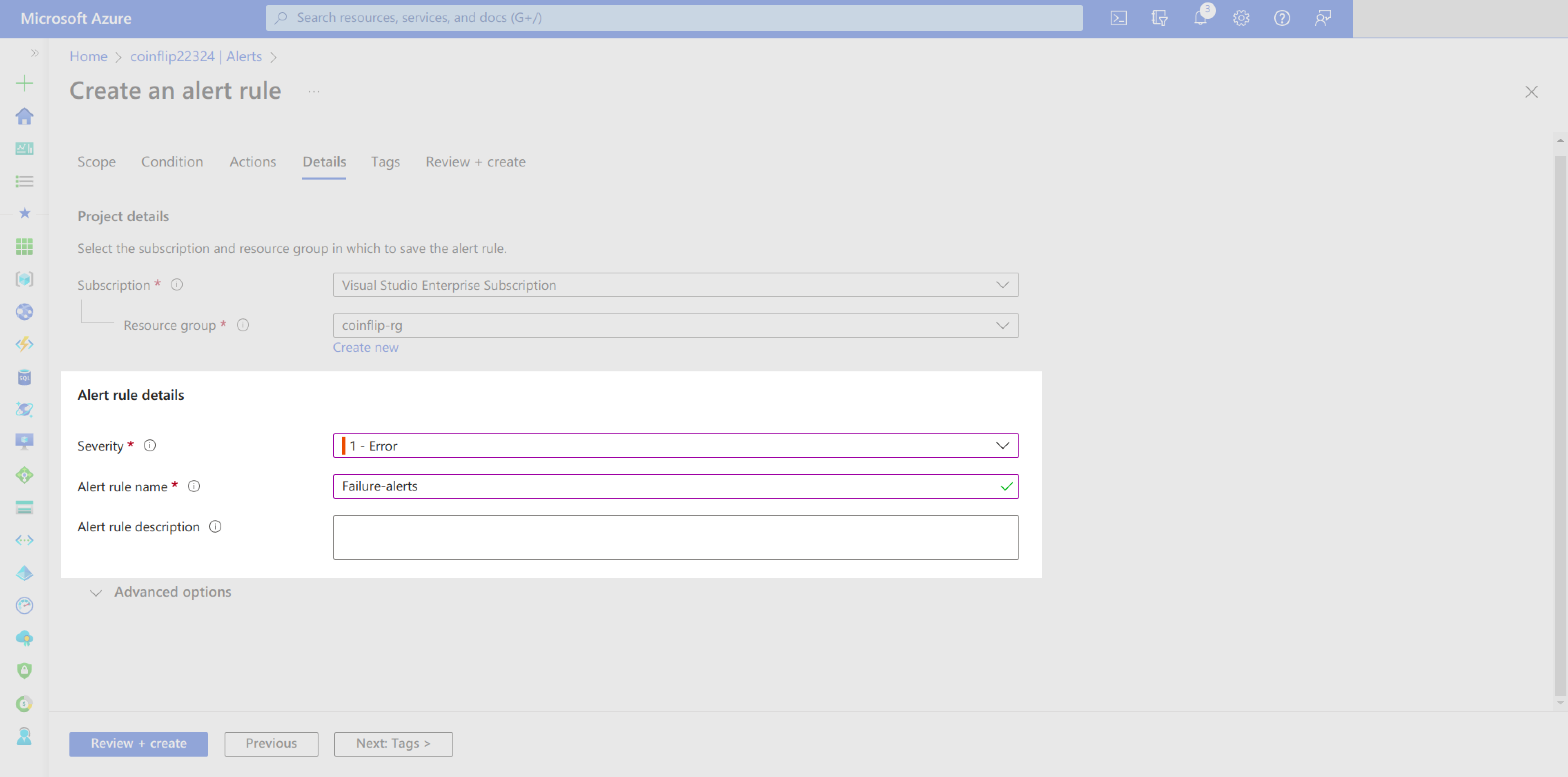Click the Help question mark icon
The width and height of the screenshot is (1568, 777).
pyautogui.click(x=1282, y=18)
